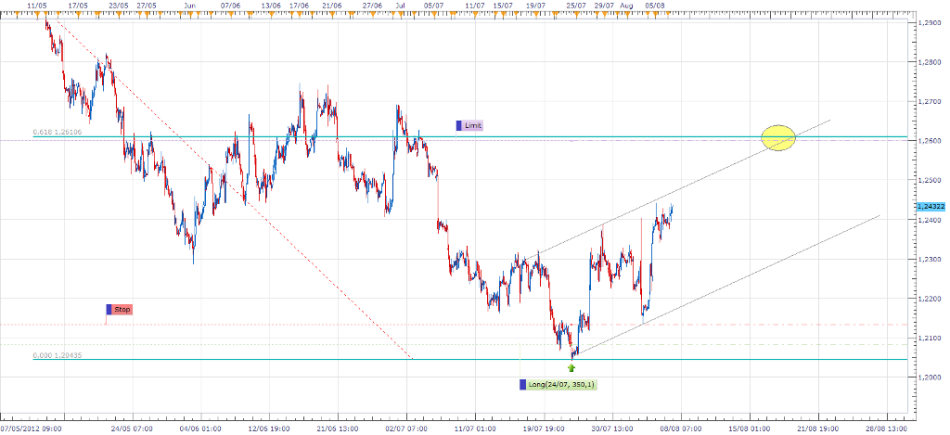Click the 28/08 13:00 time axis label
Screen dimensions: 950x435
885,426
